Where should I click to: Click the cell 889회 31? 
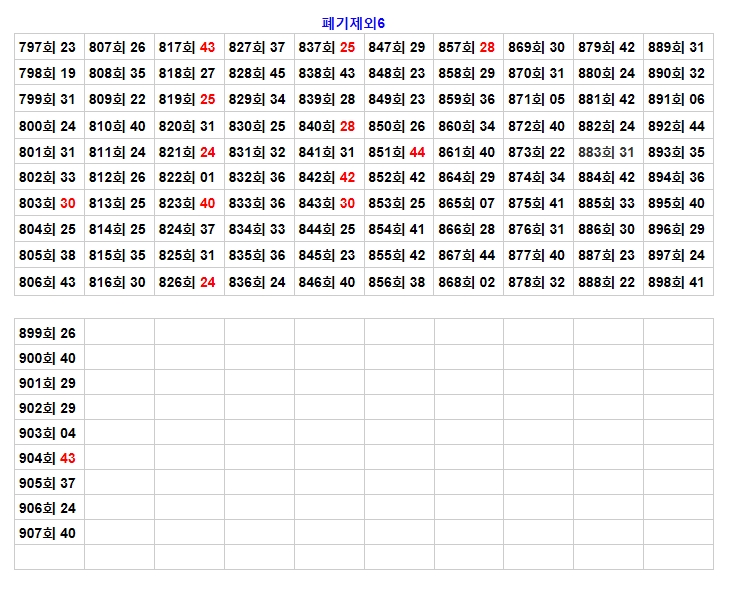pyautogui.click(x=677, y=47)
